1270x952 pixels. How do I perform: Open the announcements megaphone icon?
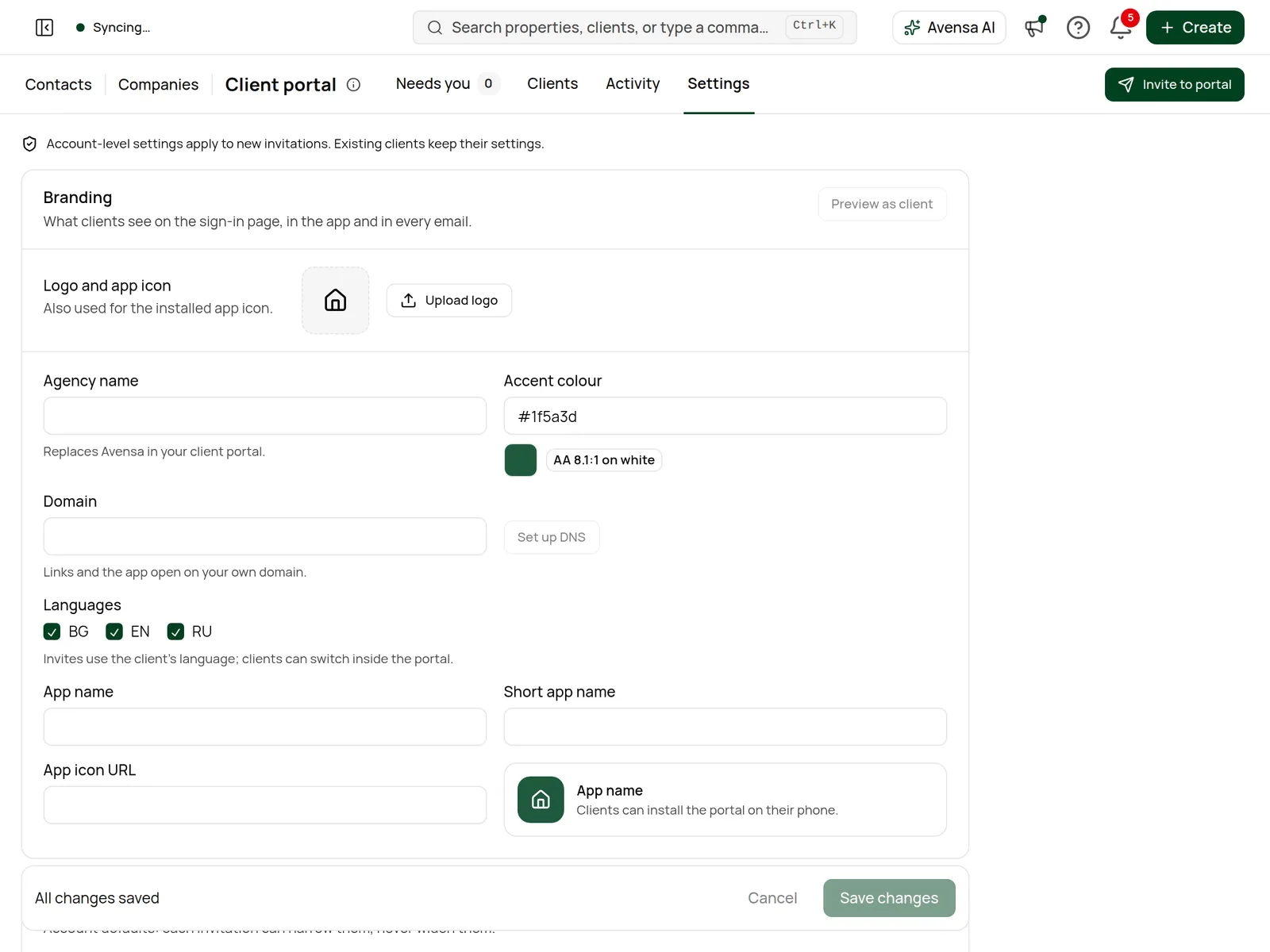coord(1034,28)
